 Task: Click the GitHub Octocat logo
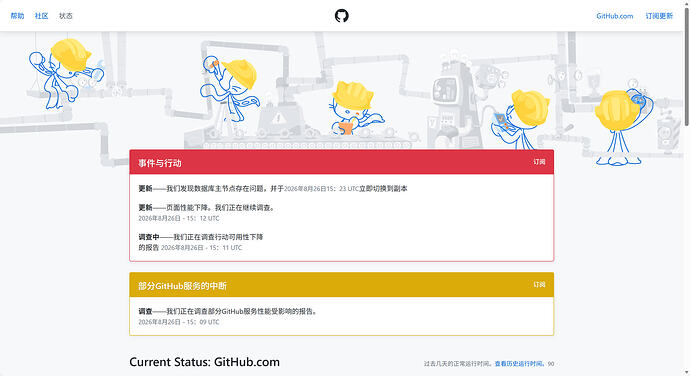point(341,16)
